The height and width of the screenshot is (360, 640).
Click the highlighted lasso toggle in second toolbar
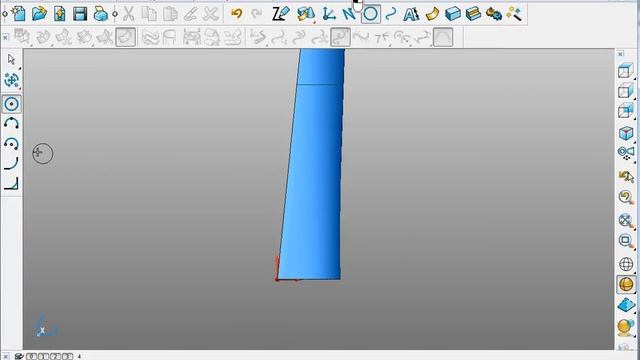(125, 37)
